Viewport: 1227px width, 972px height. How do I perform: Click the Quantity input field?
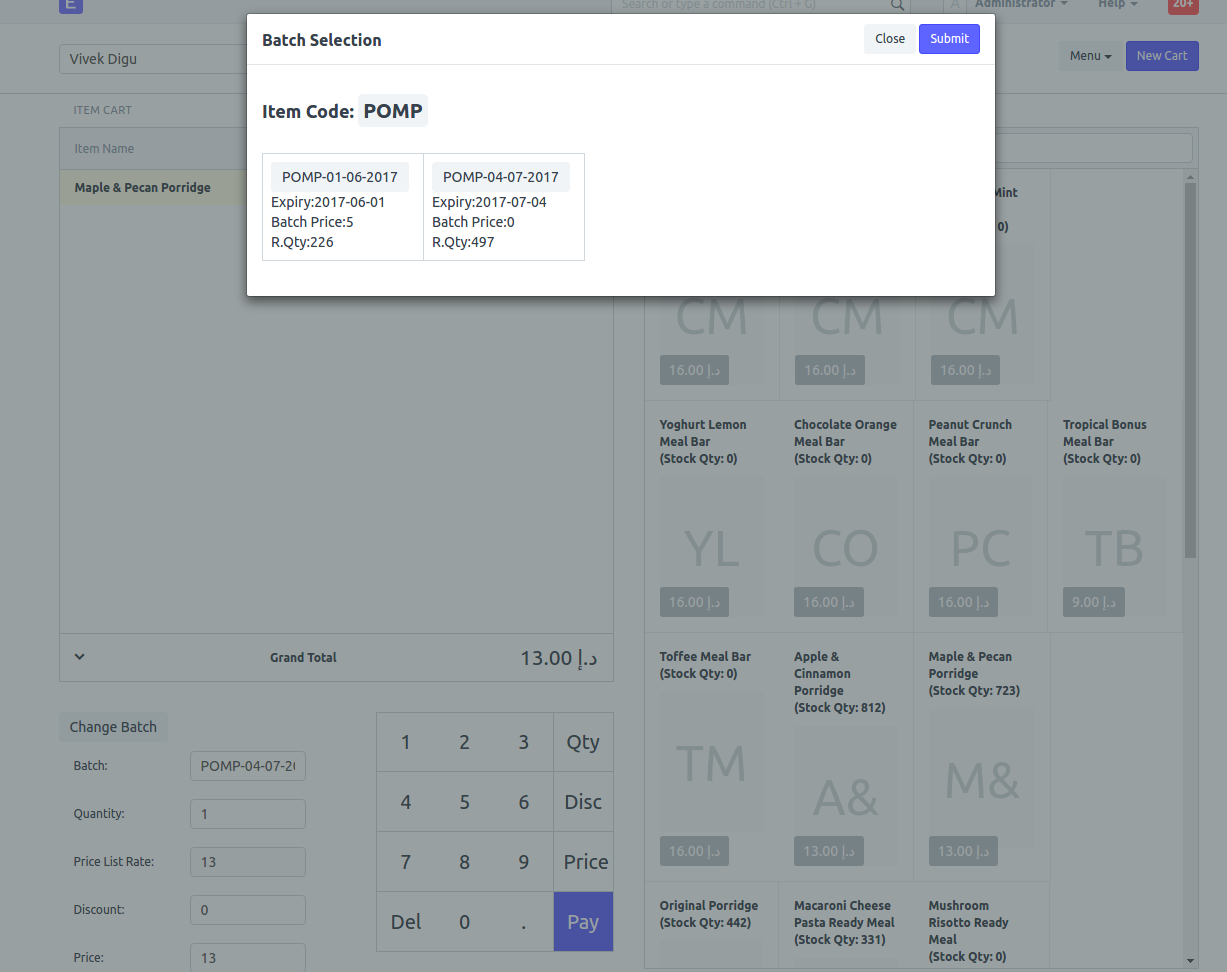[x=248, y=814]
